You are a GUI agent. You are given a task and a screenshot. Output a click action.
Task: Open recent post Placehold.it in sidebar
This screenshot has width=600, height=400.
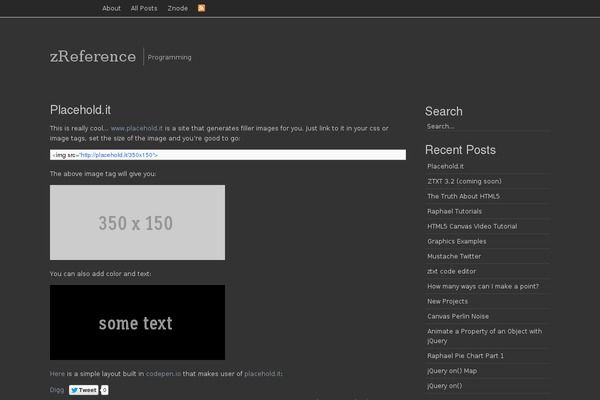pos(445,166)
